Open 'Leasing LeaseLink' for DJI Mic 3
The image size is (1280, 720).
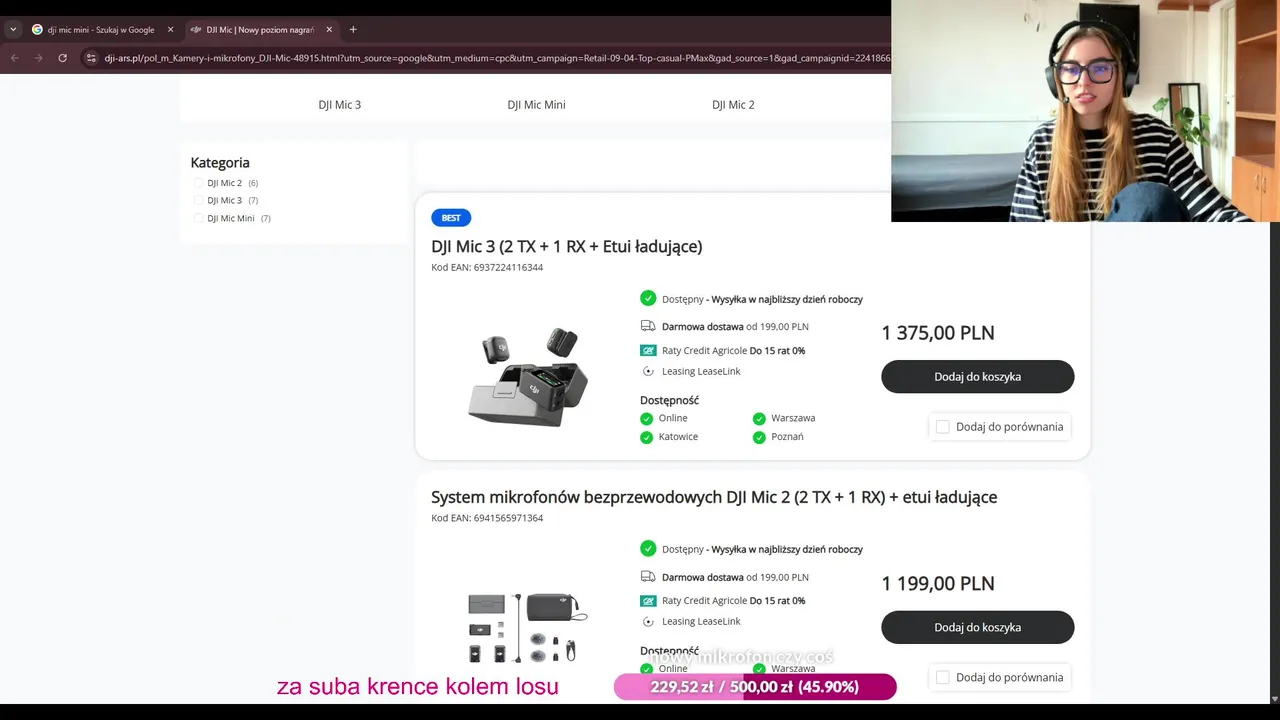coord(701,372)
